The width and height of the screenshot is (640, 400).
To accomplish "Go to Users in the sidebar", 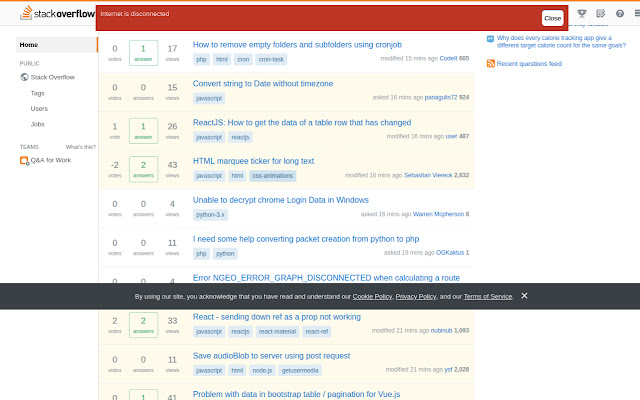I will click(39, 108).
